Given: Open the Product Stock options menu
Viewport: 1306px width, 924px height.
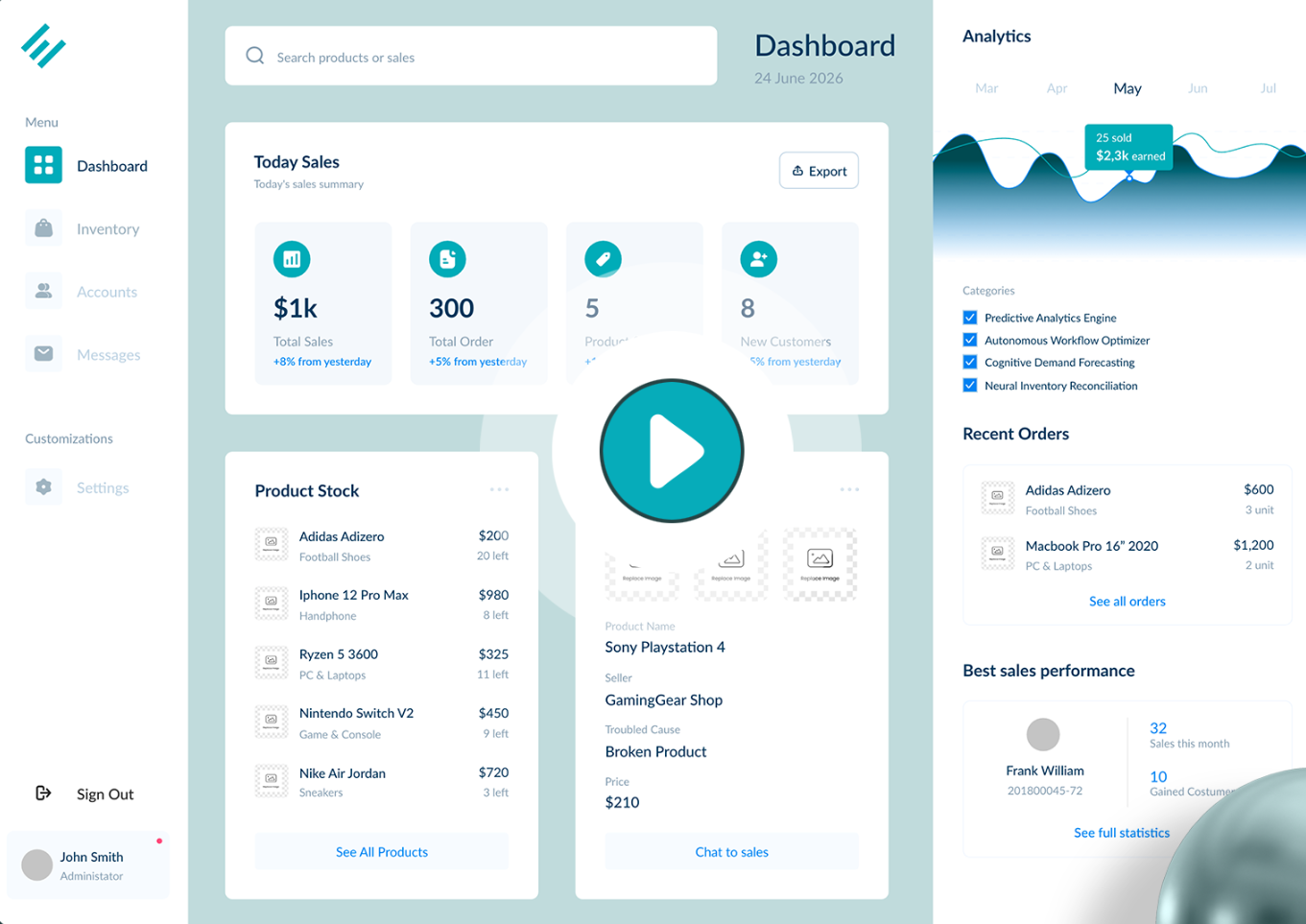Looking at the screenshot, I should 499,488.
